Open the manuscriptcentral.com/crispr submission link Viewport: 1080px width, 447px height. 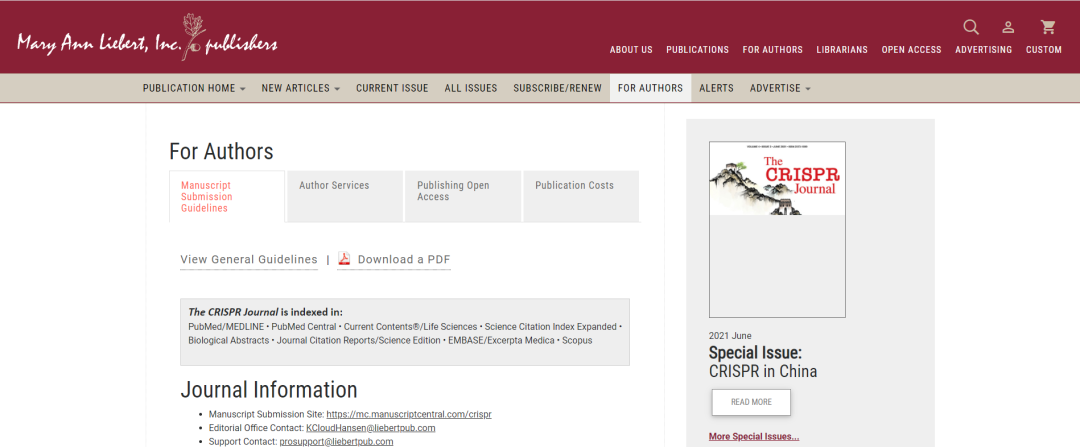point(408,415)
